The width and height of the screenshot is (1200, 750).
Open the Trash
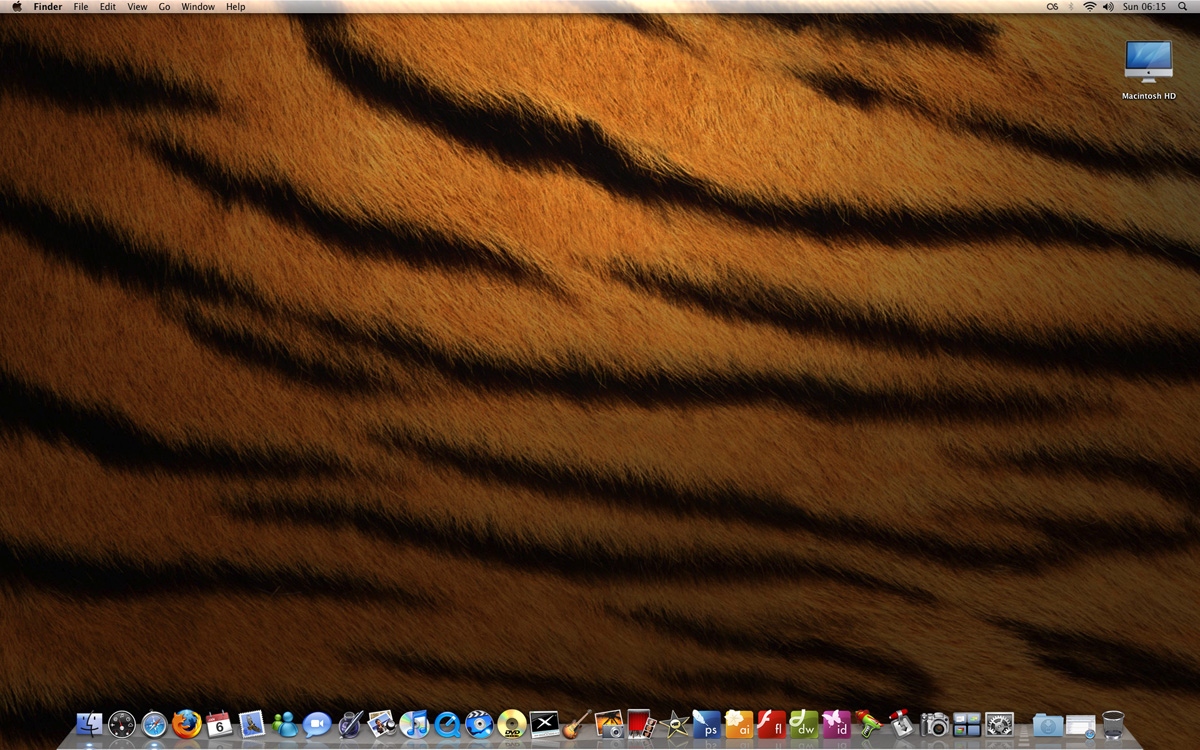(1113, 724)
